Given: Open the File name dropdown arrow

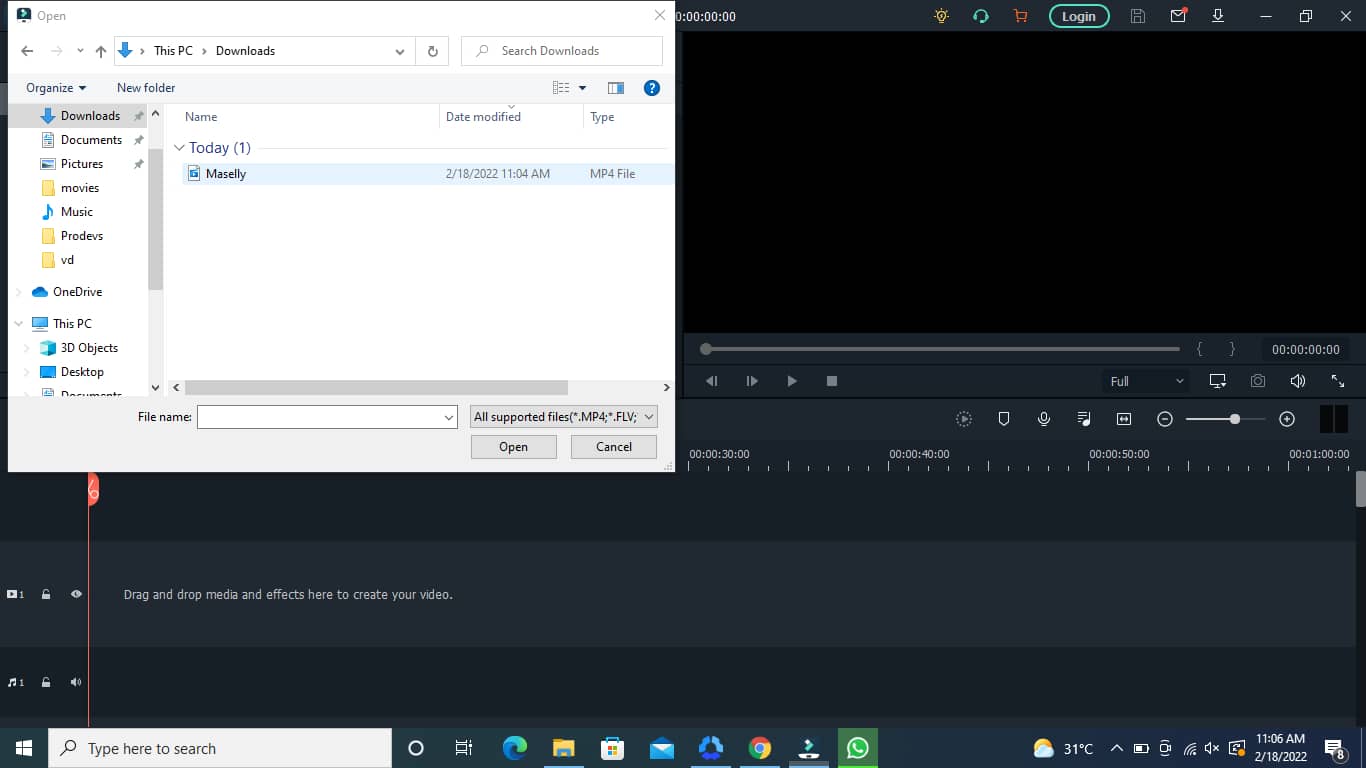Looking at the screenshot, I should pos(449,417).
